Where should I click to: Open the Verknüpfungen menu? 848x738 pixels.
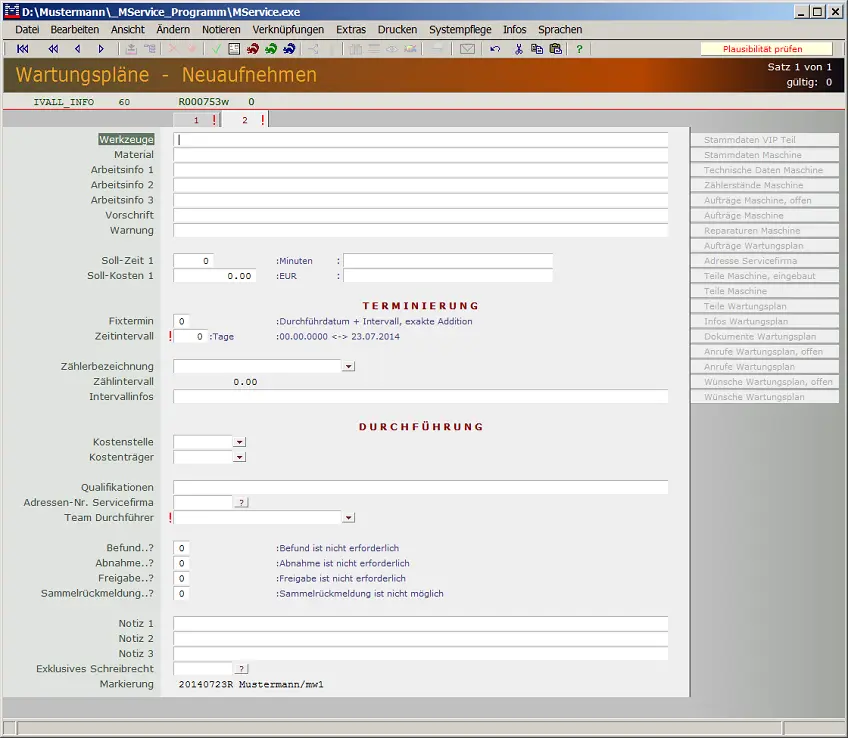[288, 30]
